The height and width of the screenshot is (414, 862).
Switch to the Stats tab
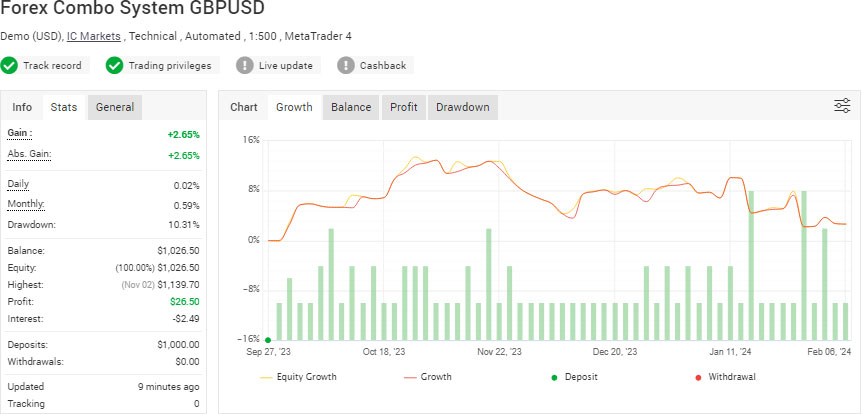click(64, 107)
